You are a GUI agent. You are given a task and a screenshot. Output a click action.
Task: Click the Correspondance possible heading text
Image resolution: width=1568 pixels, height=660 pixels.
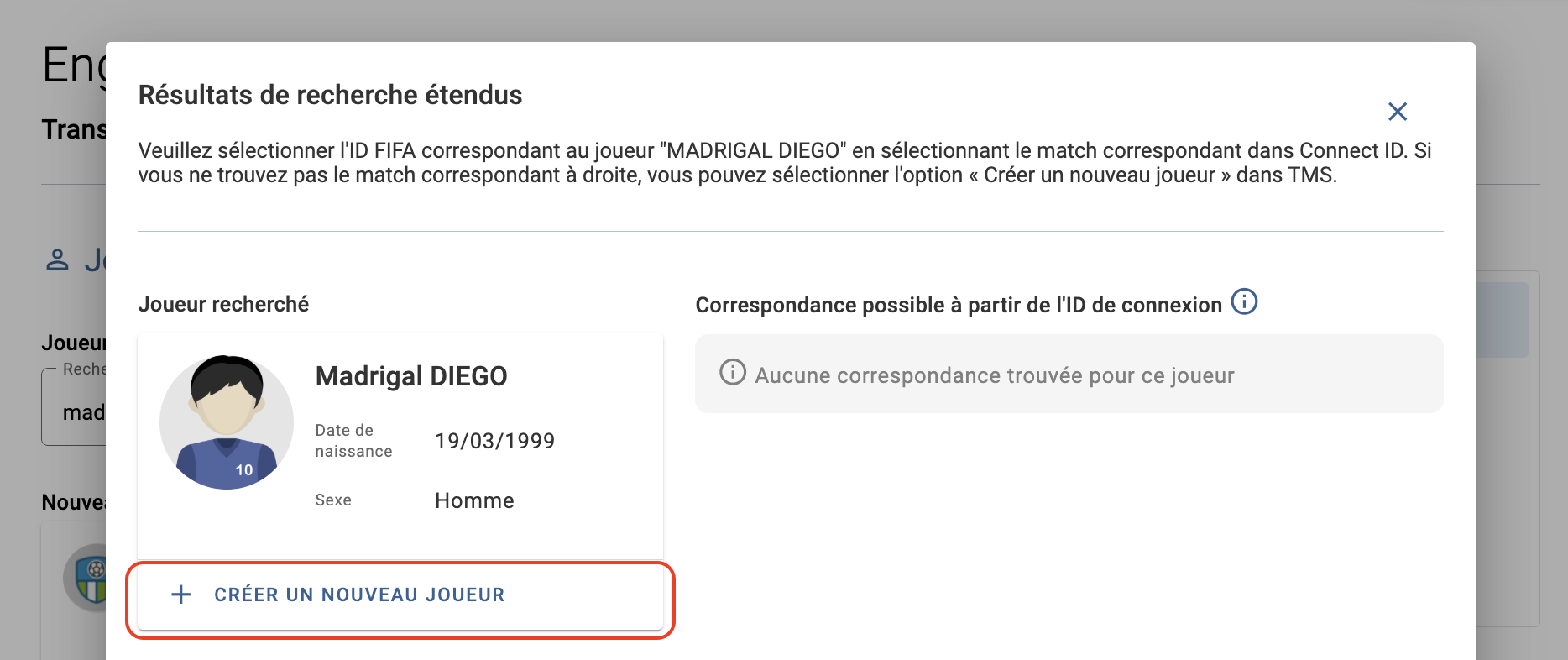click(x=959, y=305)
